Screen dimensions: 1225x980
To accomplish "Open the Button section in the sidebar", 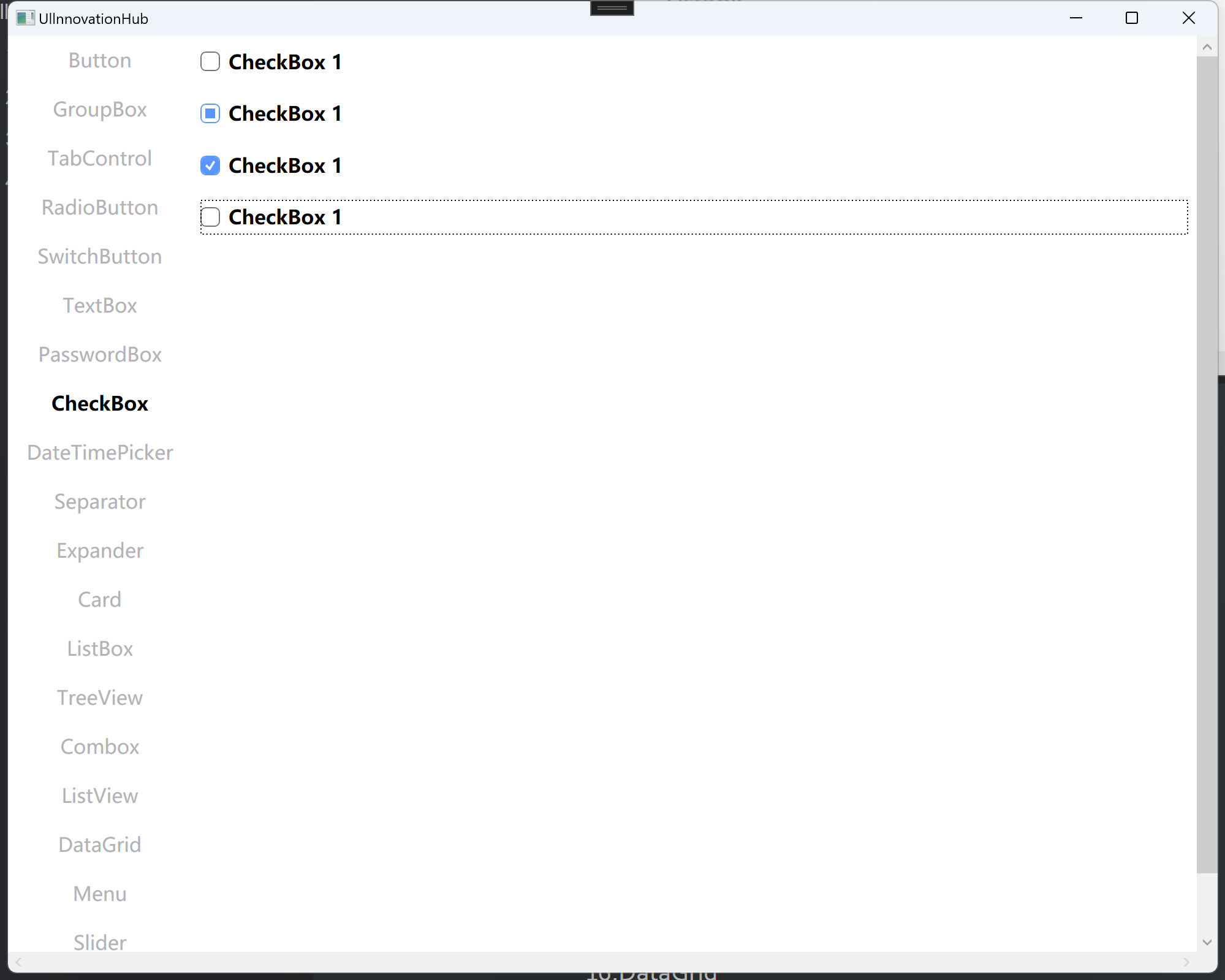I will click(100, 61).
